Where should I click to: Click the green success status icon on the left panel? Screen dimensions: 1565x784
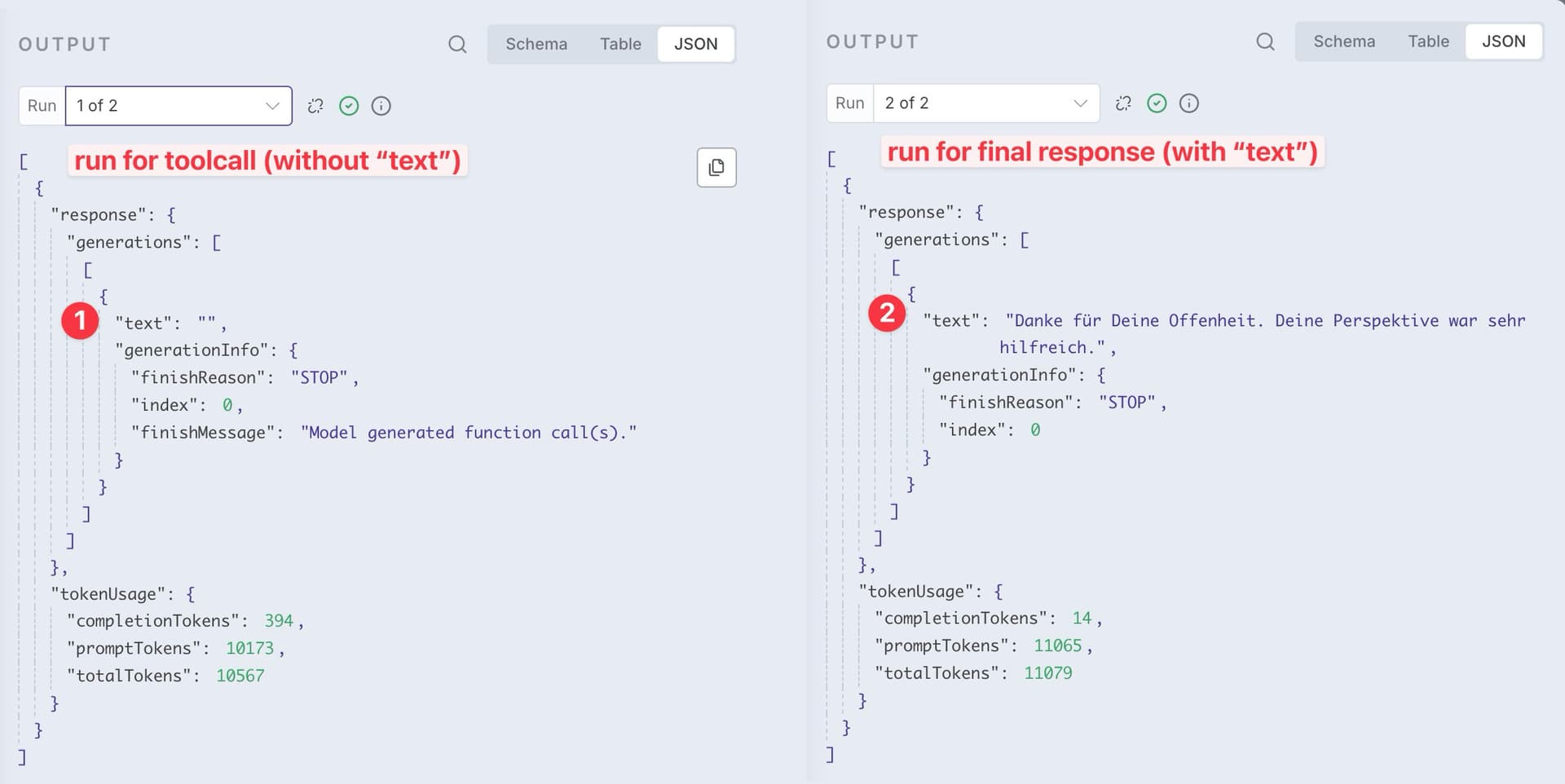tap(349, 105)
